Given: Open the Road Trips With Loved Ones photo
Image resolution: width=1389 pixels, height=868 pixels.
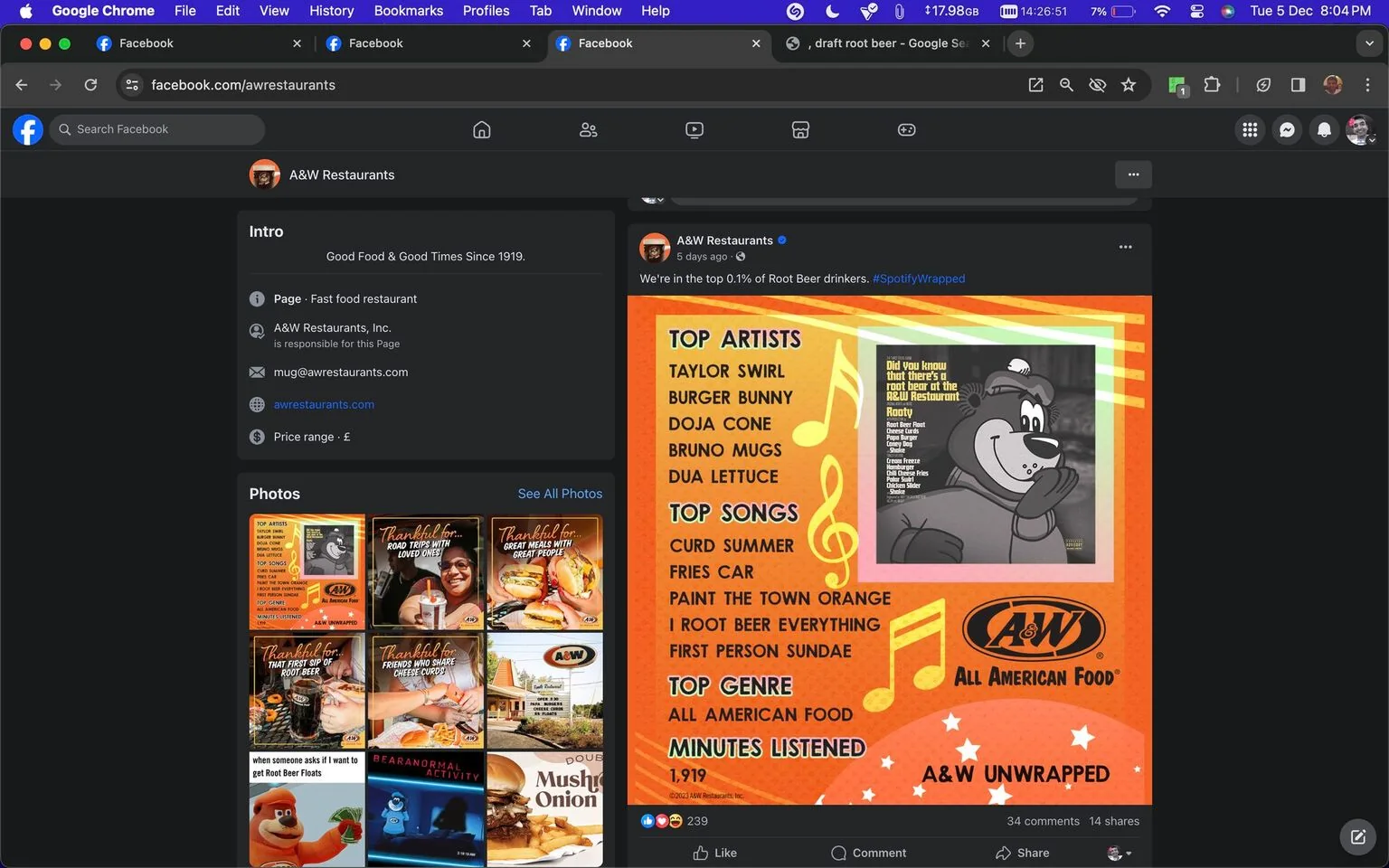Looking at the screenshot, I should [426, 571].
